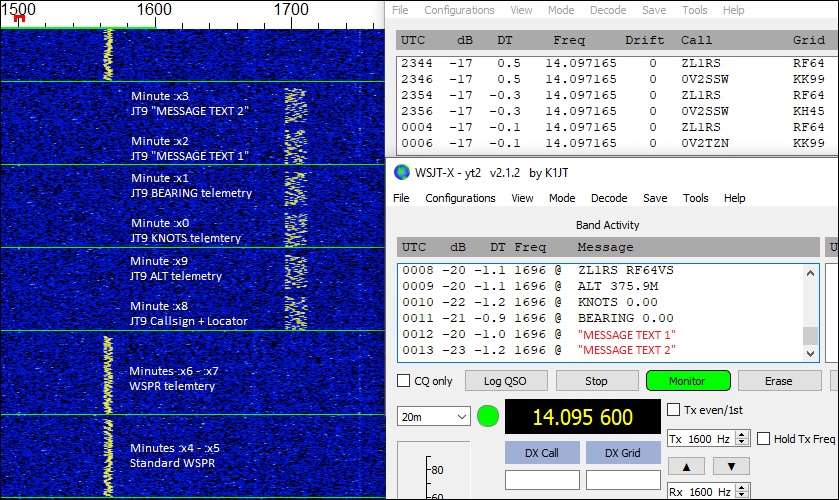Check the Hold Tx Freq option

tap(764, 439)
